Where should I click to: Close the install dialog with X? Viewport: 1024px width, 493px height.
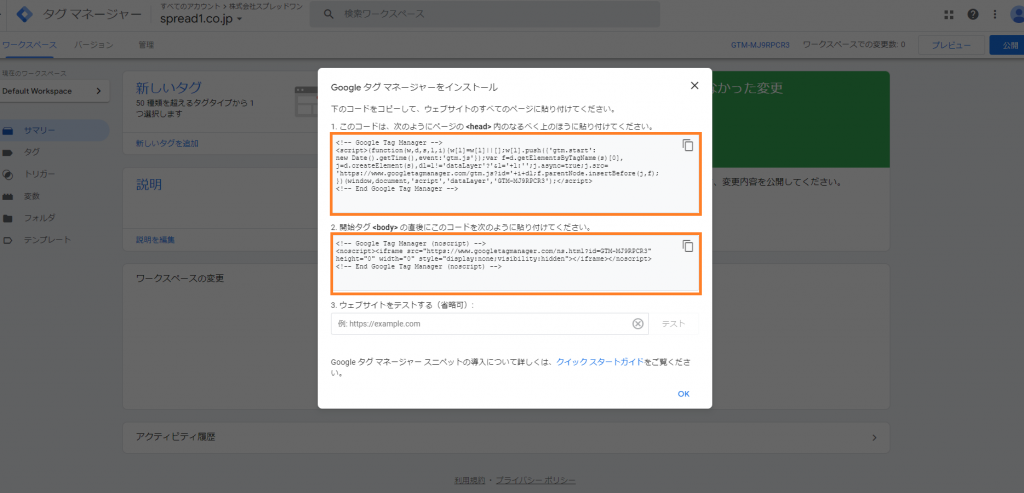tap(694, 86)
